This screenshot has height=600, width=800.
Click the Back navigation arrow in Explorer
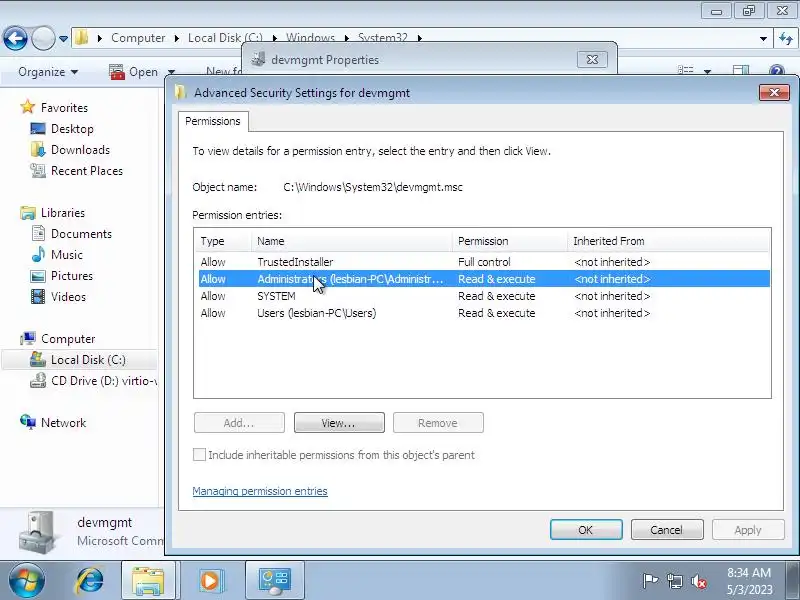click(x=15, y=38)
